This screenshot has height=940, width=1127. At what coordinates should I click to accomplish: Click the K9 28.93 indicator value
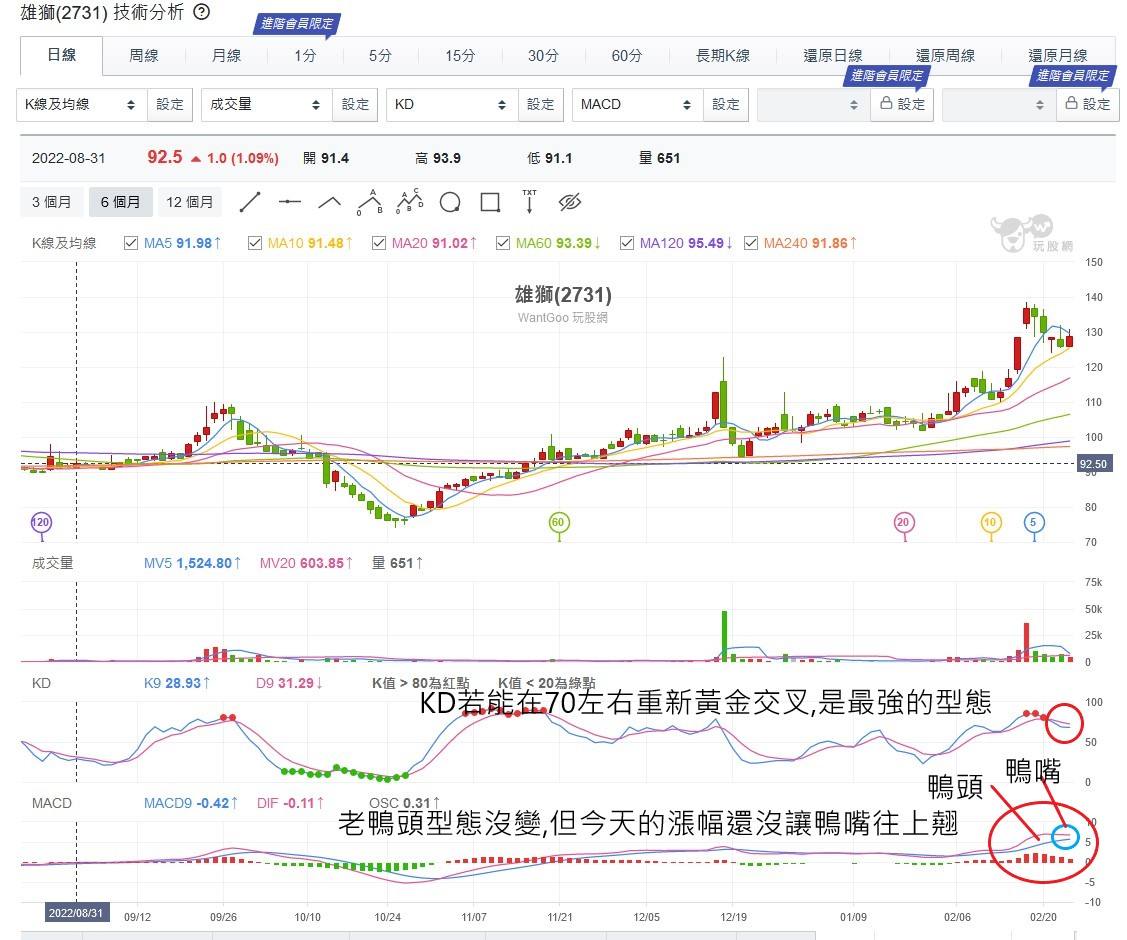pyautogui.click(x=177, y=683)
